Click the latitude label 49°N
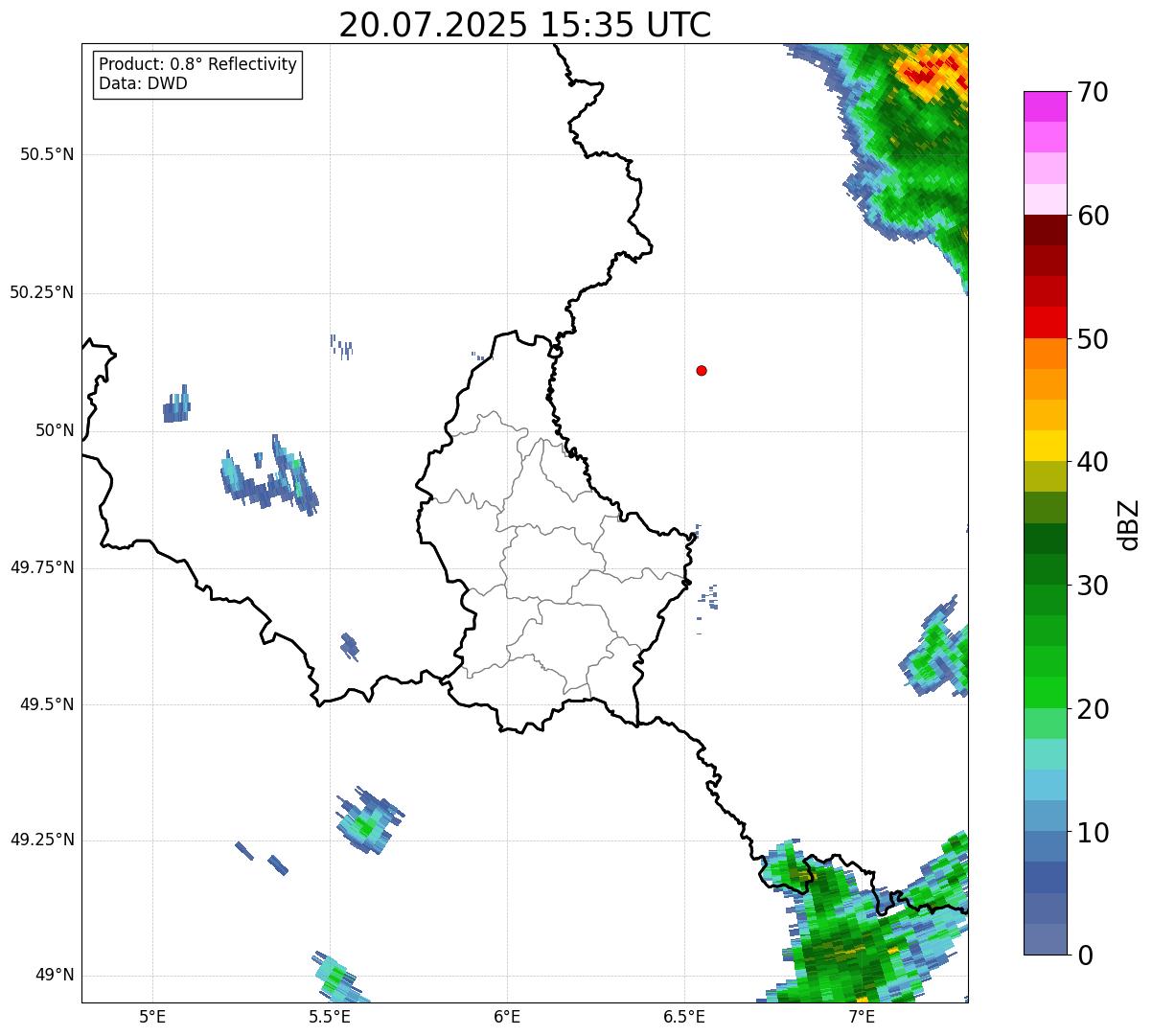 (x=55, y=976)
